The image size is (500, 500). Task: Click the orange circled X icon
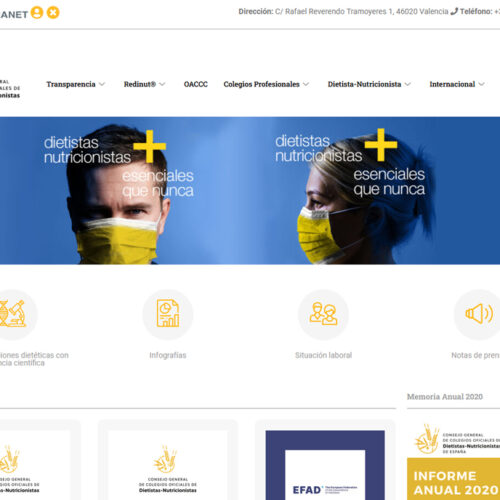click(x=53, y=13)
